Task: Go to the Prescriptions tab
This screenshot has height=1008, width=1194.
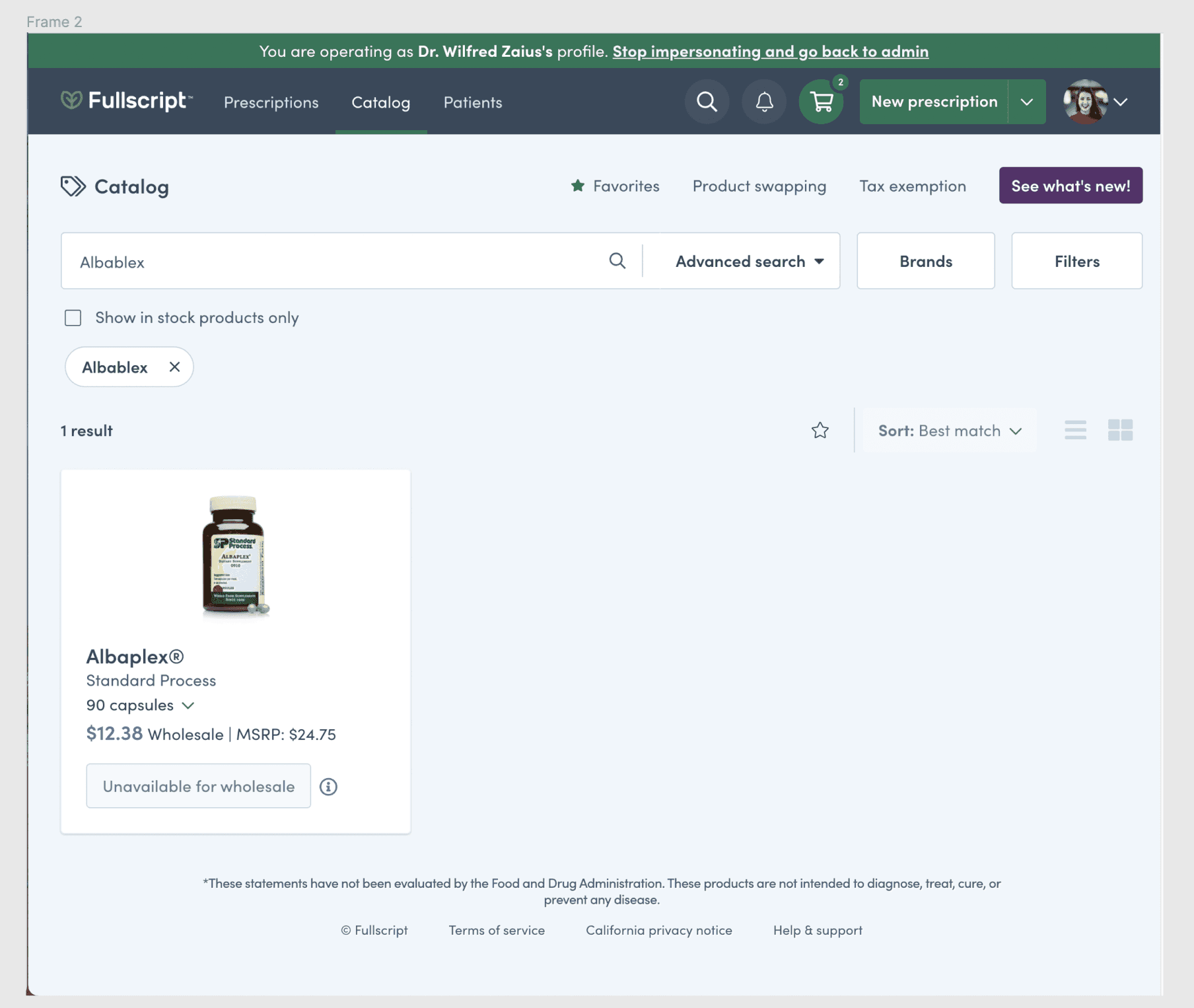Action: point(271,102)
